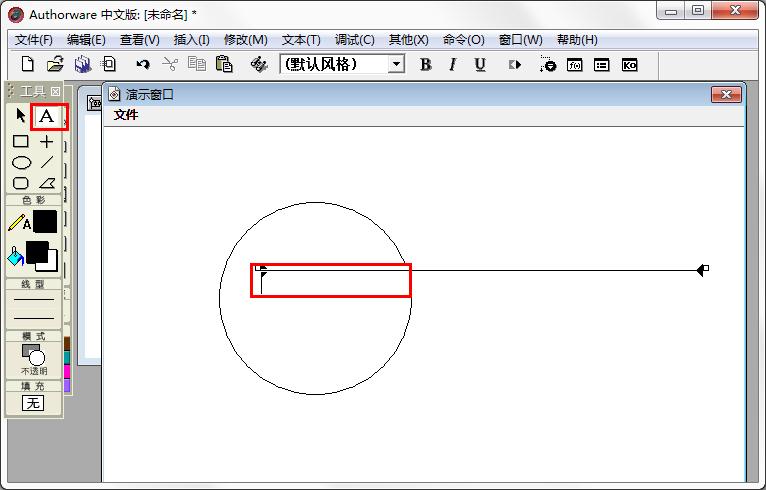Screen dimensions: 766x490
Task: Select the Polygon tool
Action: [47, 183]
